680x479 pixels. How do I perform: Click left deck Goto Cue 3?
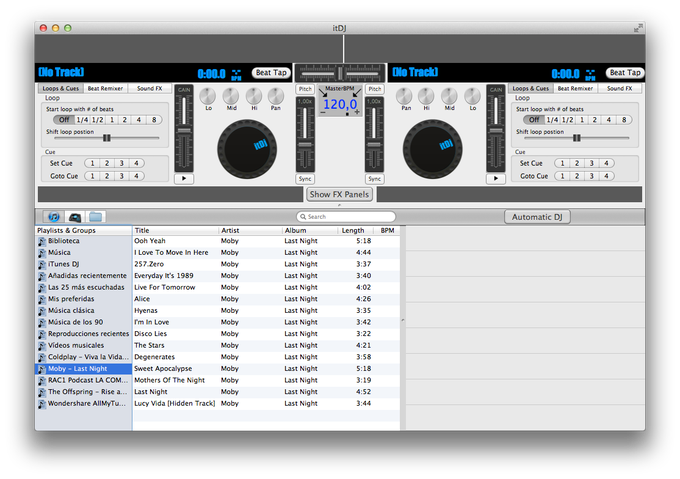point(122,176)
